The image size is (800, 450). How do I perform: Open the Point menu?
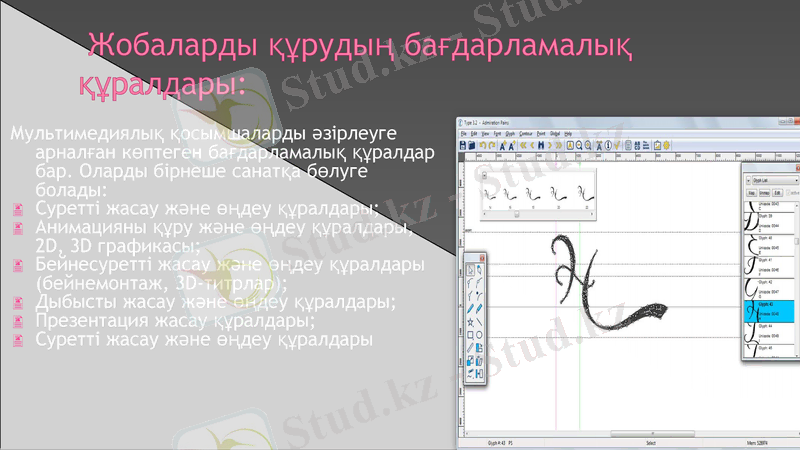(x=541, y=134)
